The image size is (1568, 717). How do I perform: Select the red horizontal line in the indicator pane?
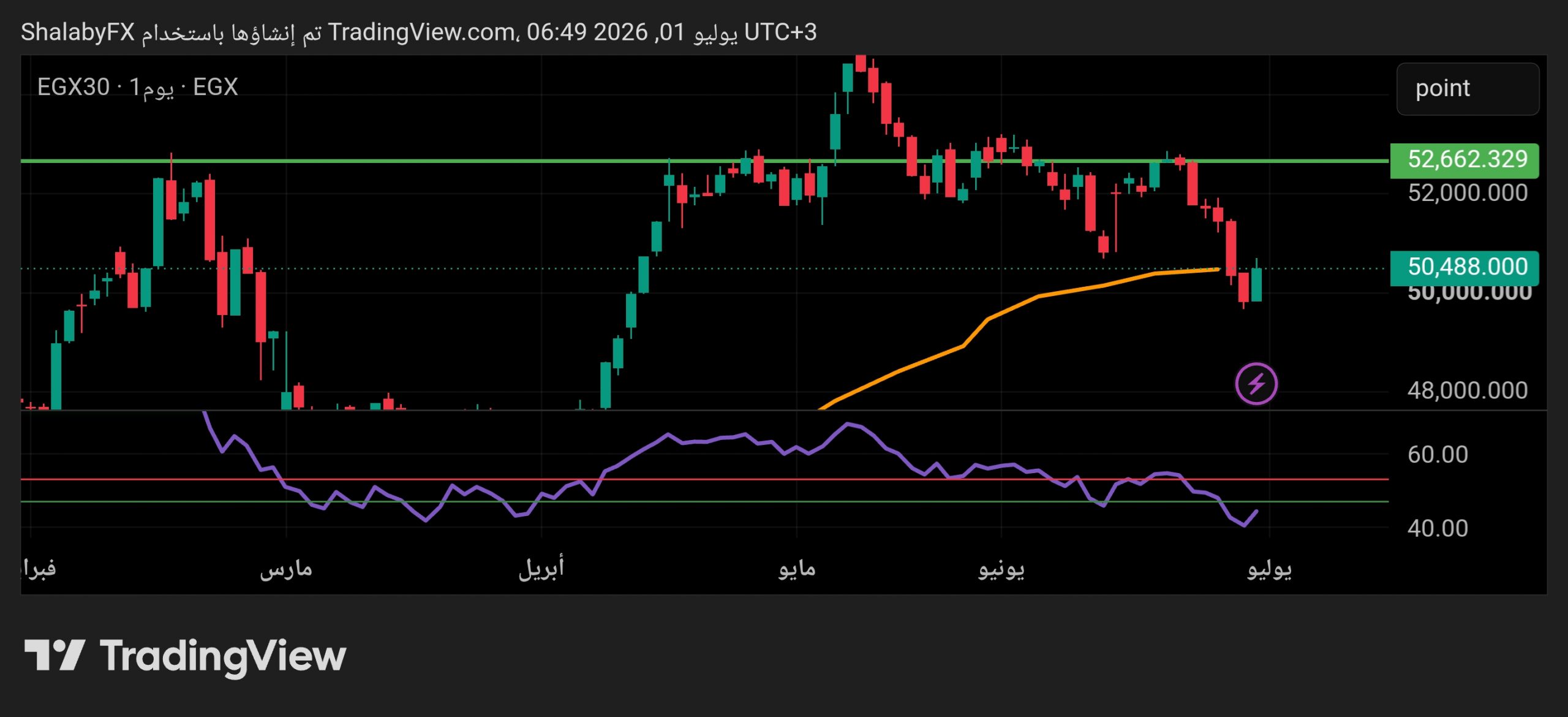[704, 479]
